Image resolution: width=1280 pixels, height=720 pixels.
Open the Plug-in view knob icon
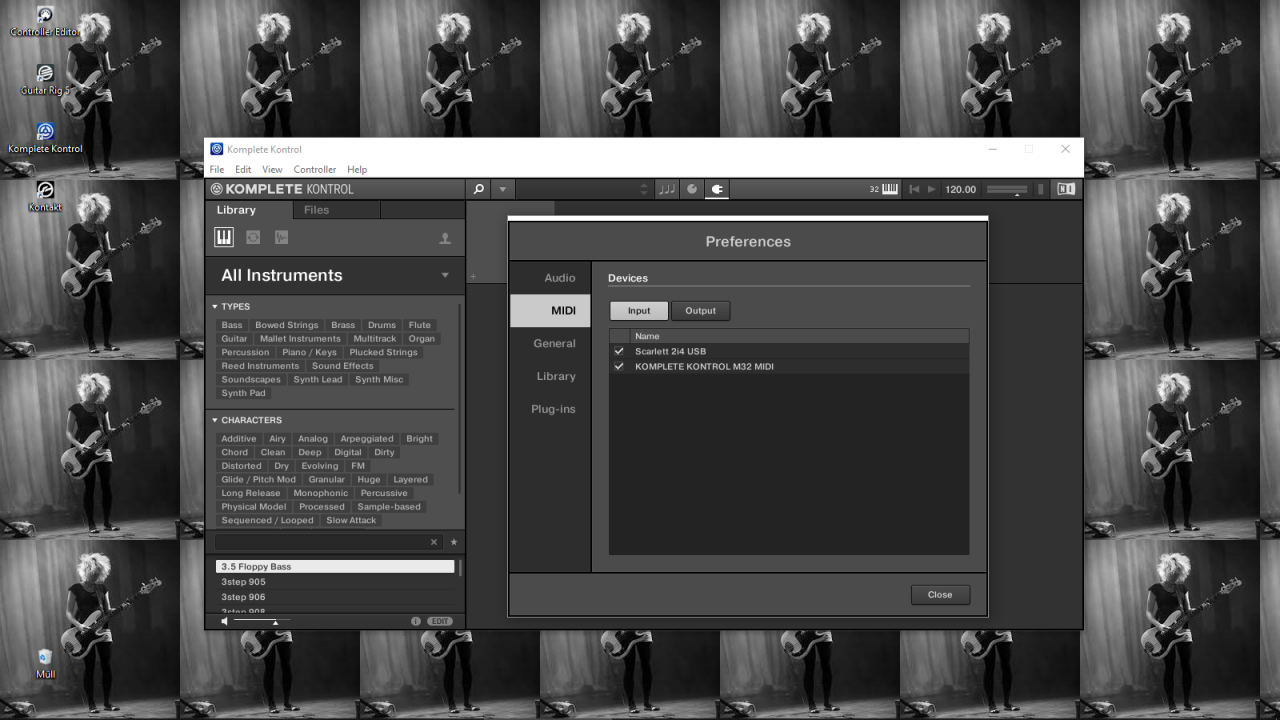pos(692,189)
